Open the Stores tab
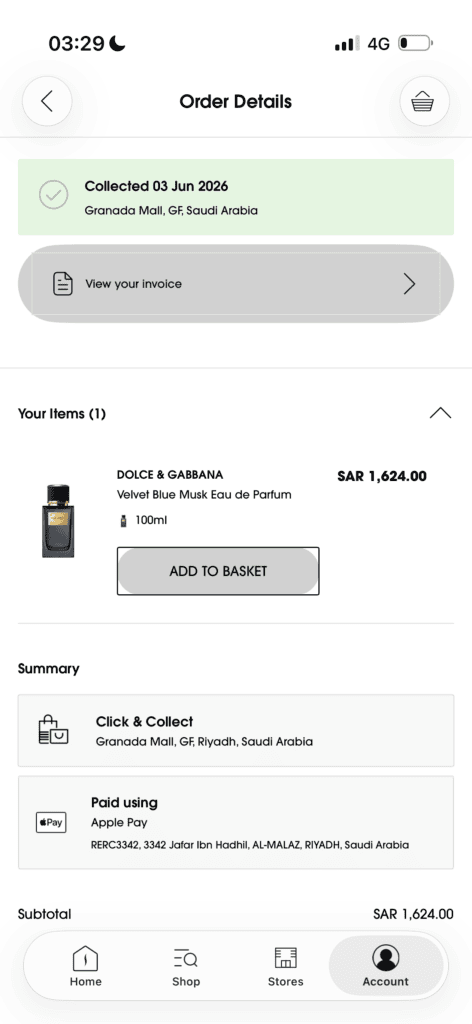Image resolution: width=472 pixels, height=1024 pixels. pyautogui.click(x=285, y=967)
